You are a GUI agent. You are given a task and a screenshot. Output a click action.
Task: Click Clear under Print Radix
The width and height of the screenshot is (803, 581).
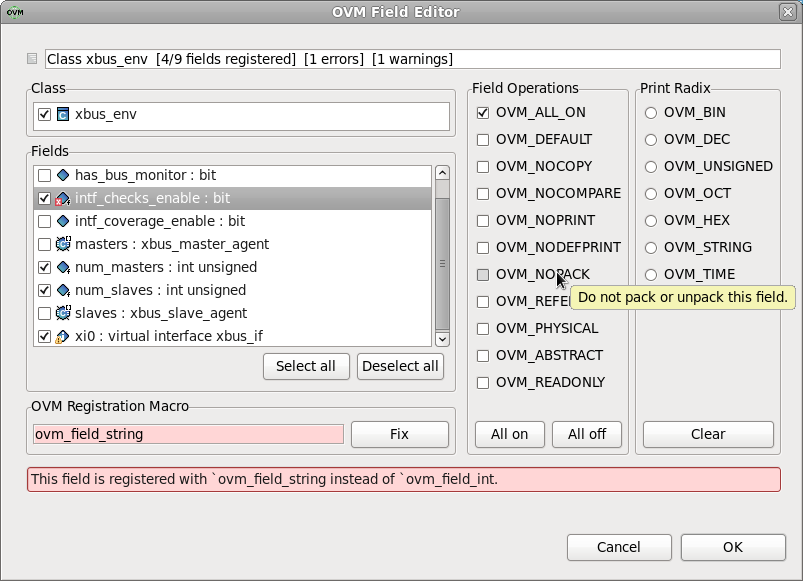[x=707, y=434]
